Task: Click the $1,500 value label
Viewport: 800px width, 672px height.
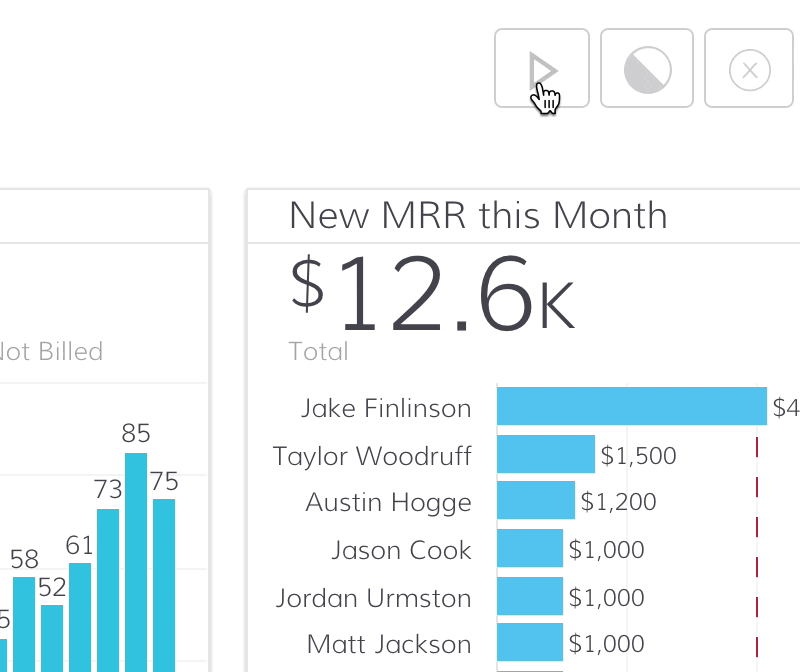Action: tap(638, 456)
